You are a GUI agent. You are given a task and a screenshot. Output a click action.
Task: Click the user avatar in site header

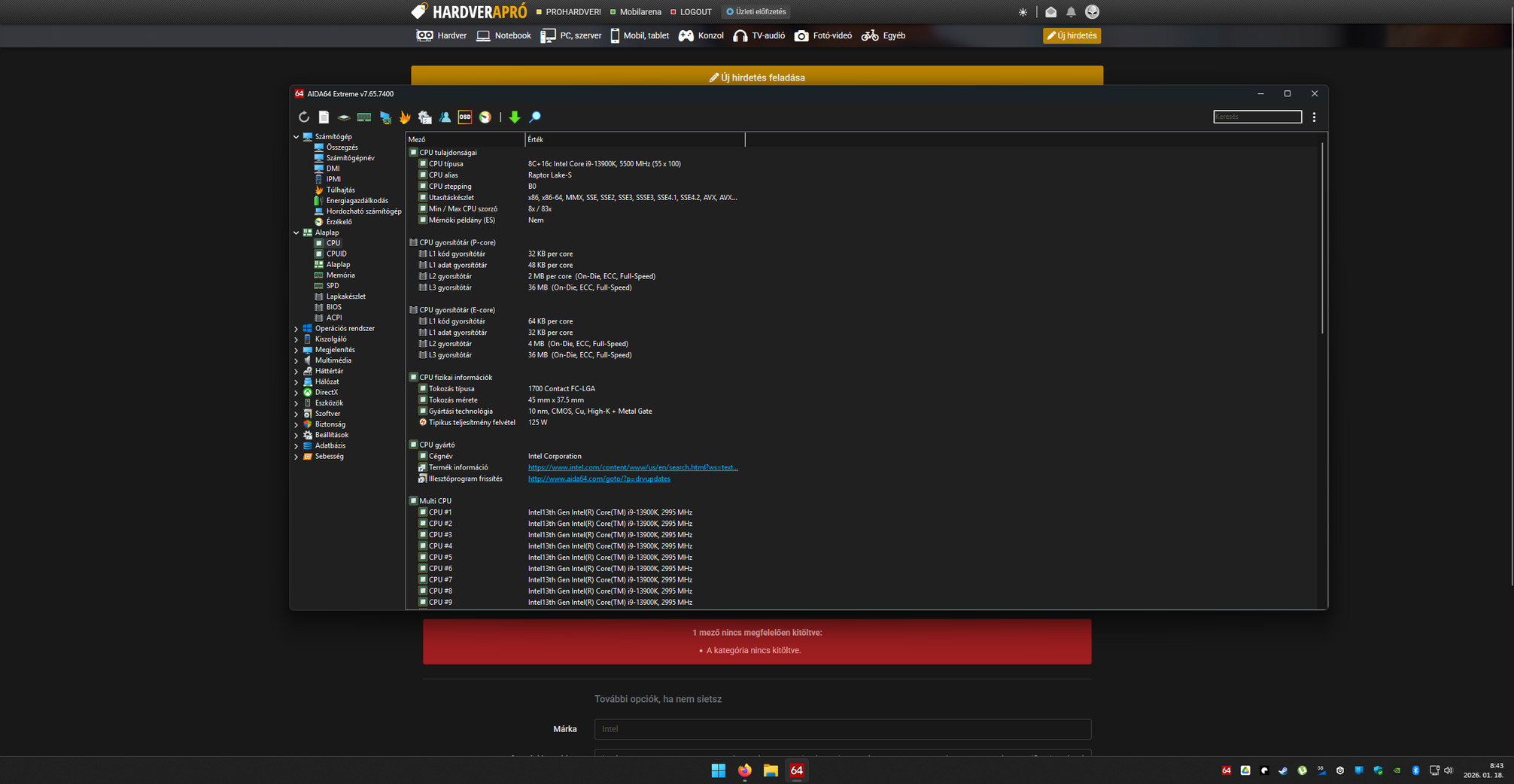click(1093, 12)
